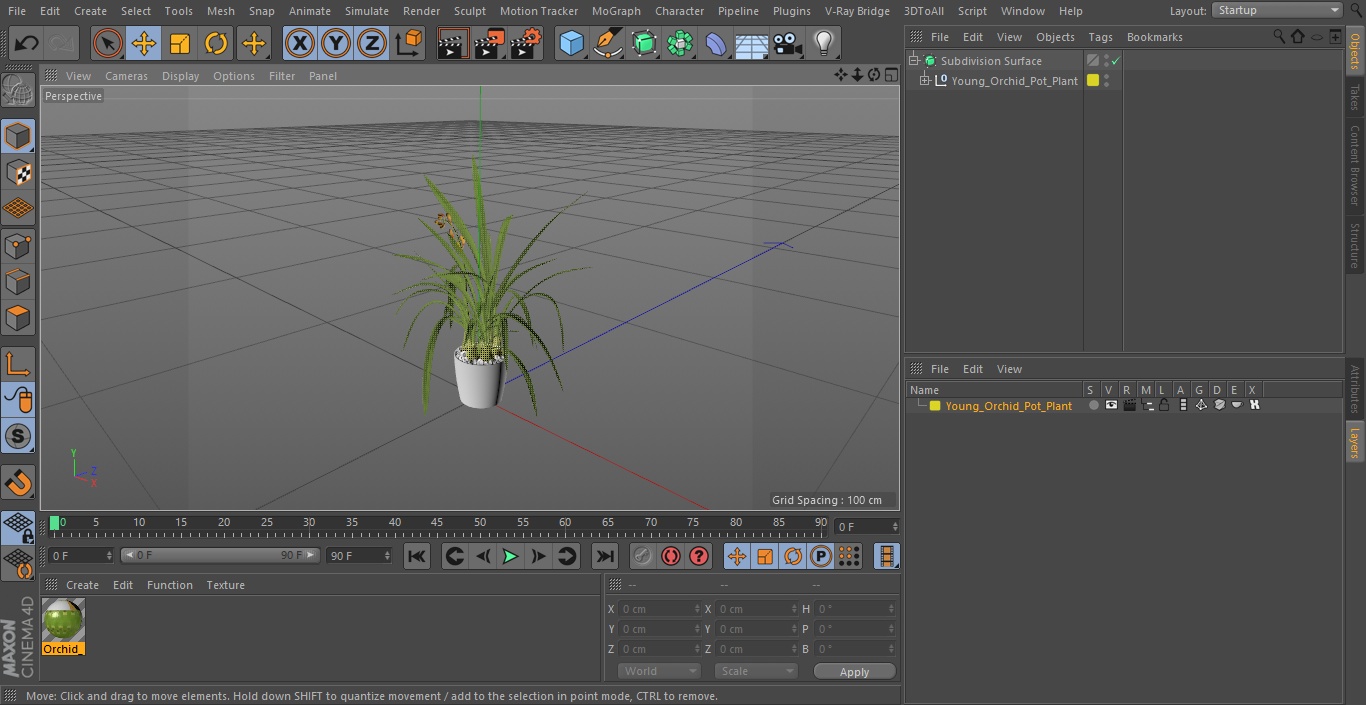Screen dimensions: 1366x705
Task: Click the X position input field
Action: click(x=660, y=609)
